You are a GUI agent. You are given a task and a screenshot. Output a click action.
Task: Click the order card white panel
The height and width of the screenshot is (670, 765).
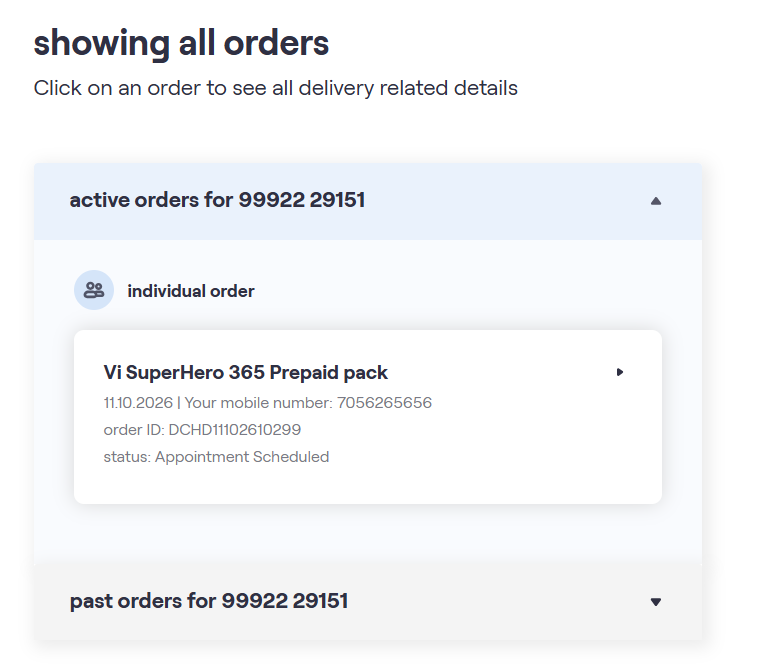point(368,417)
